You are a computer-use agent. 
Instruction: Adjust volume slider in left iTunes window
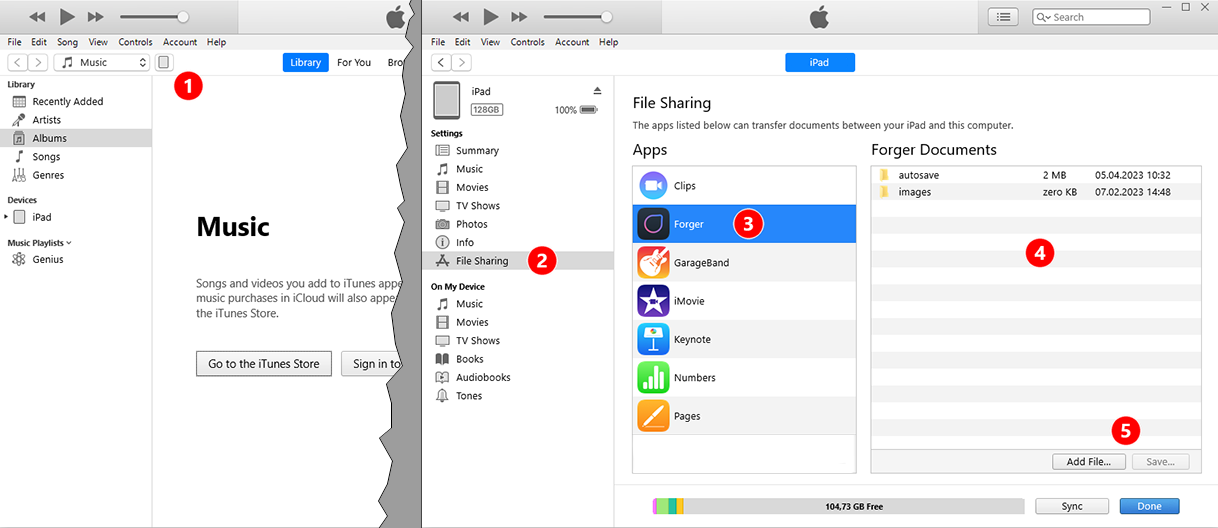tap(153, 17)
